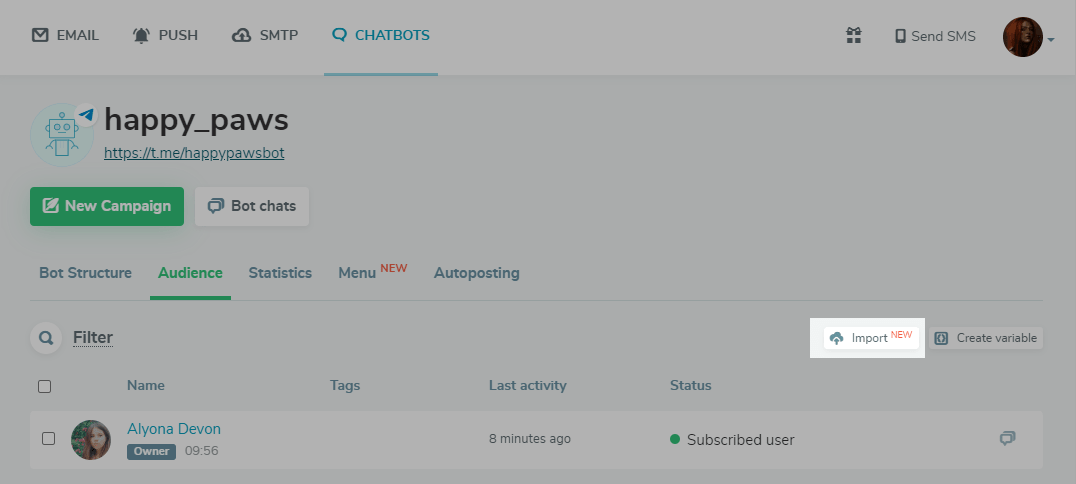Expand the Filter options
The image size is (1076, 484).
pyautogui.click(x=93, y=338)
